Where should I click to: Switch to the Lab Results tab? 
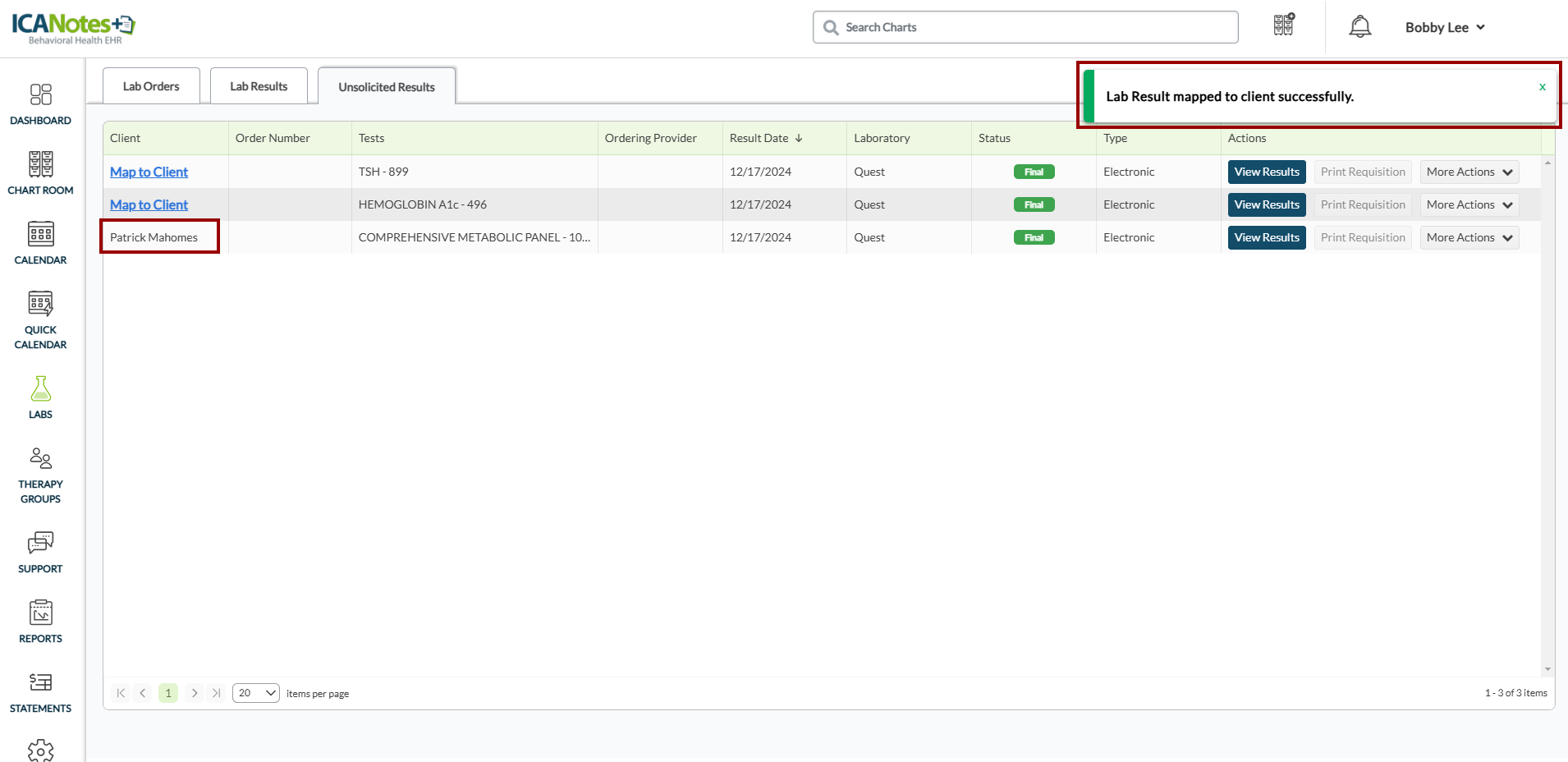pyautogui.click(x=259, y=86)
